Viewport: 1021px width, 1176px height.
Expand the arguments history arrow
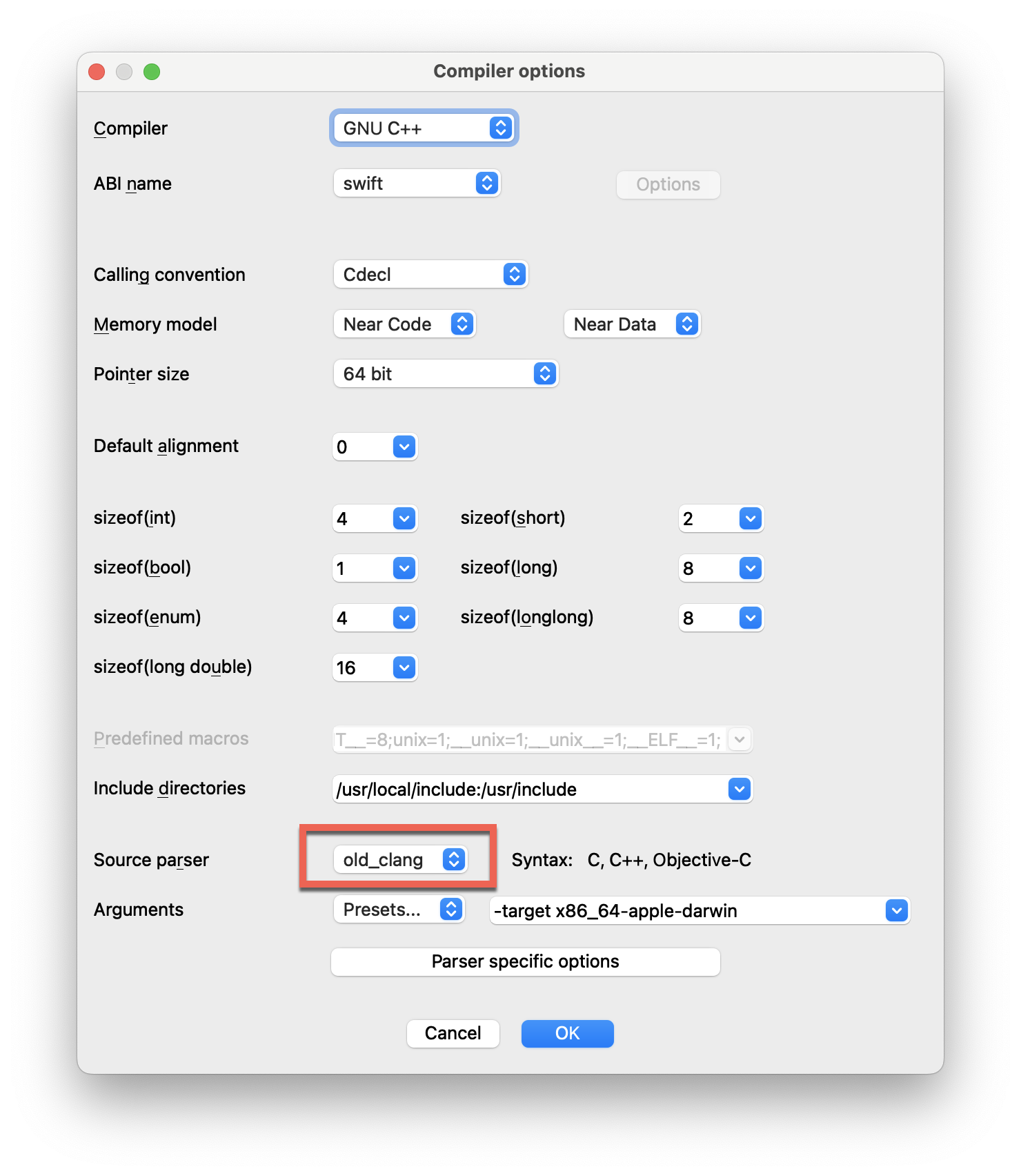(897, 910)
